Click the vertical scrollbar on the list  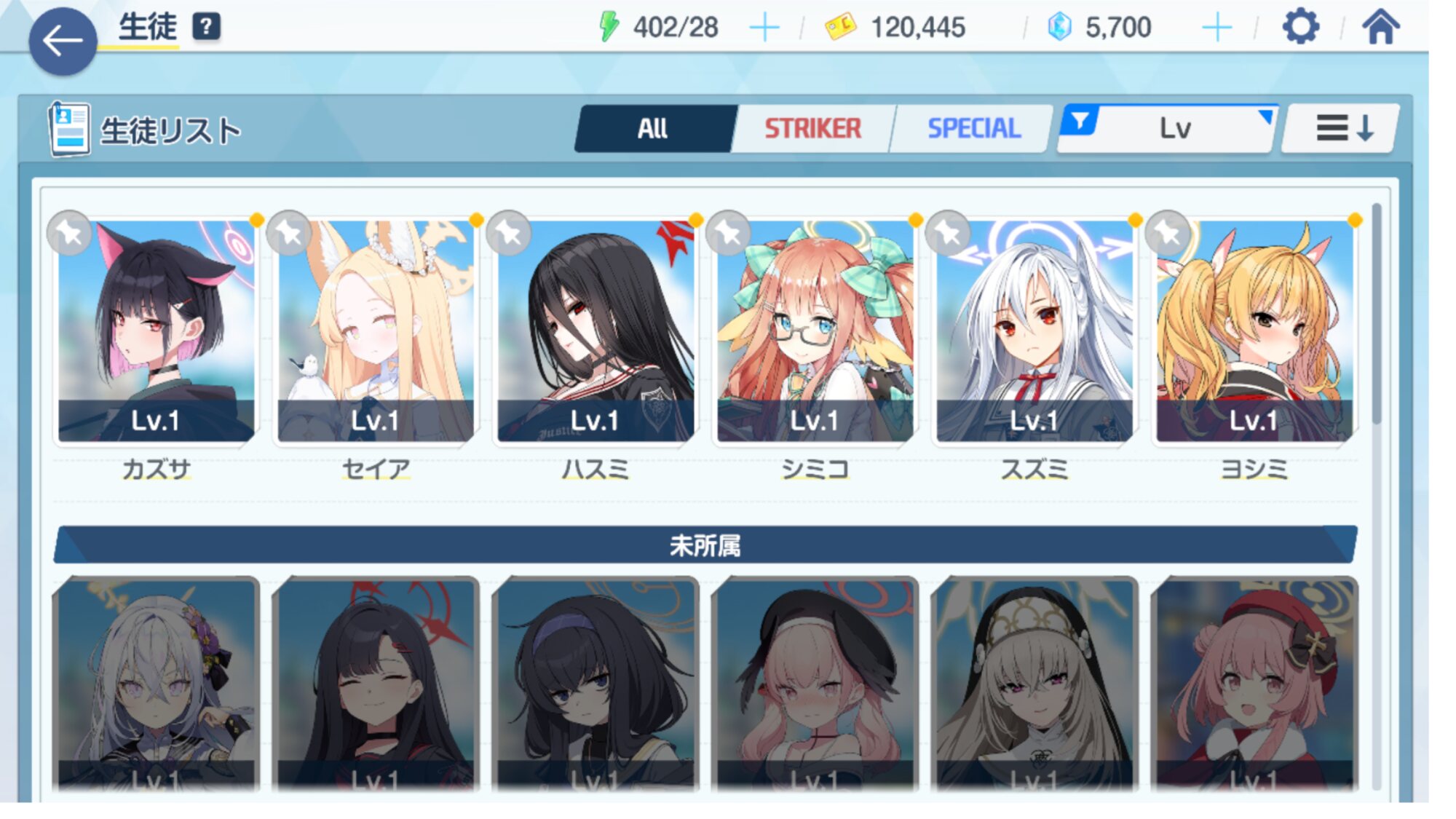point(1376,313)
